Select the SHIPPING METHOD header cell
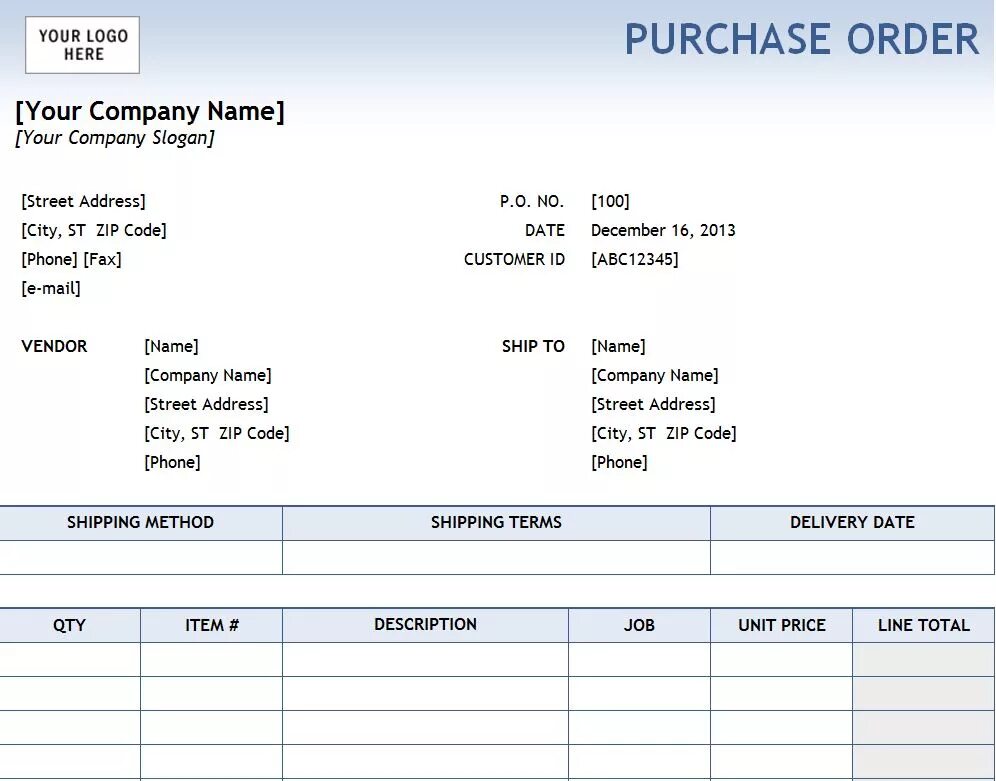Screen dimensions: 996x781 pyautogui.click(x=141, y=523)
